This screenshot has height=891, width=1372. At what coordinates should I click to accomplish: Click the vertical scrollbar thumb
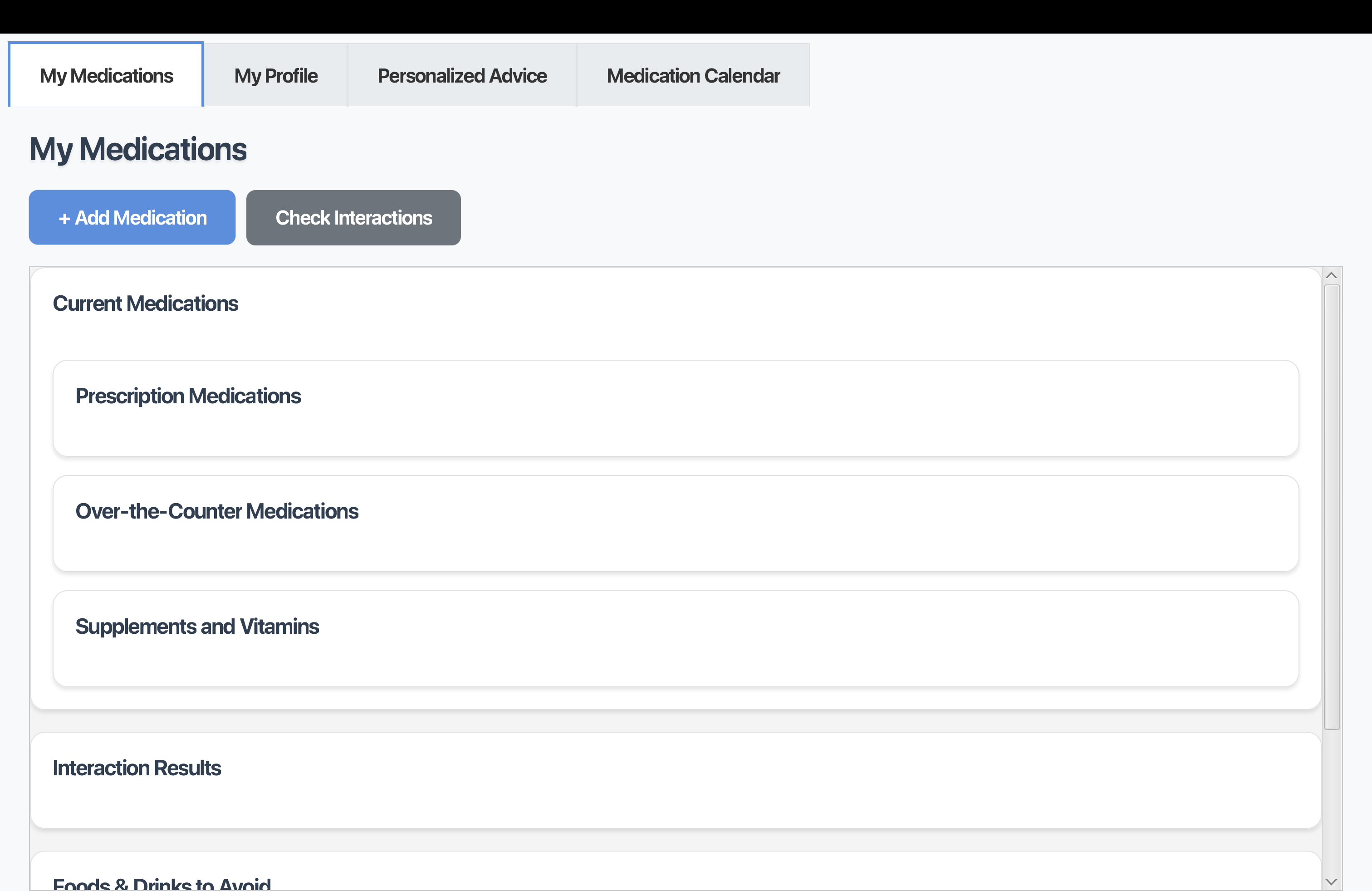1331,507
